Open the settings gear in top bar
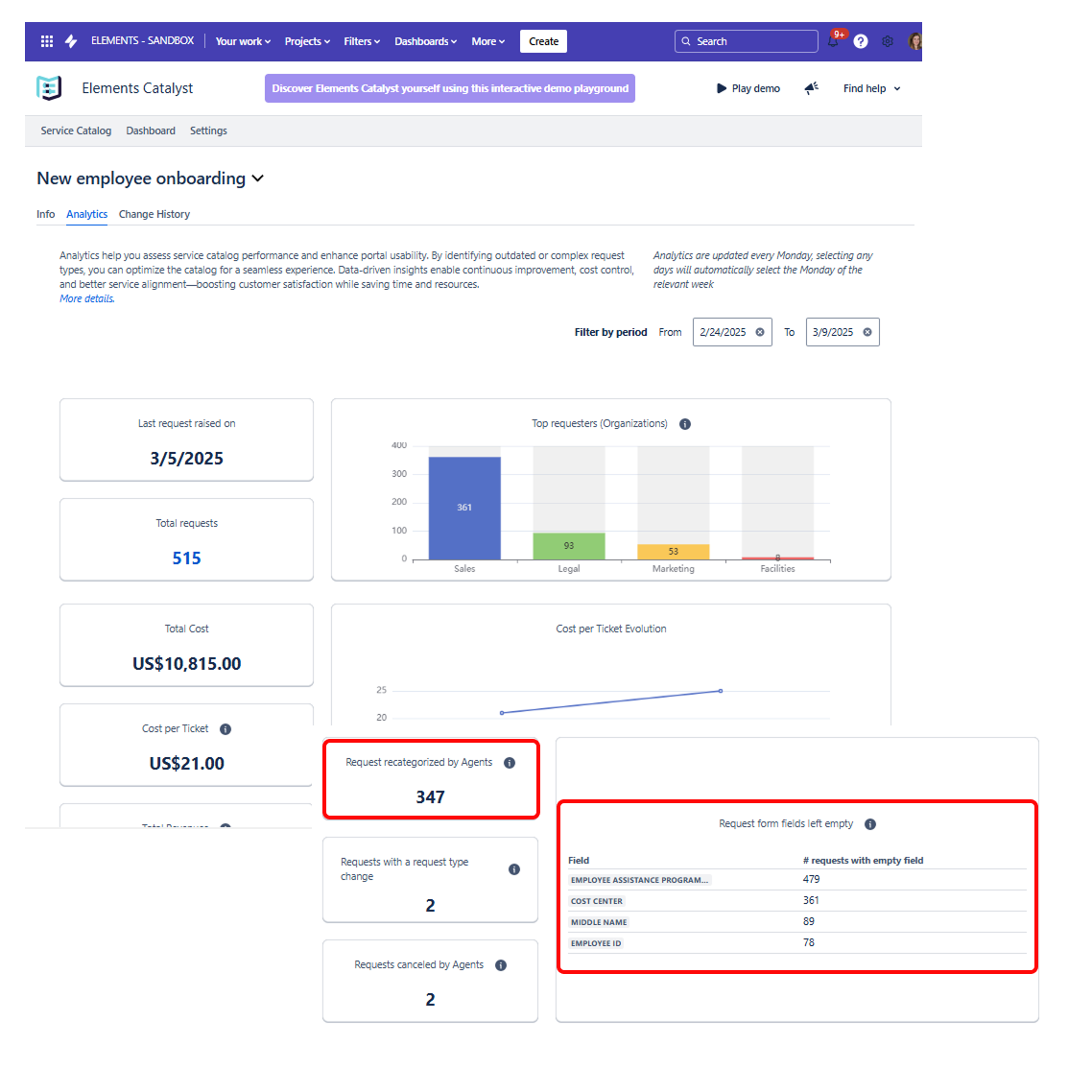 [x=888, y=41]
